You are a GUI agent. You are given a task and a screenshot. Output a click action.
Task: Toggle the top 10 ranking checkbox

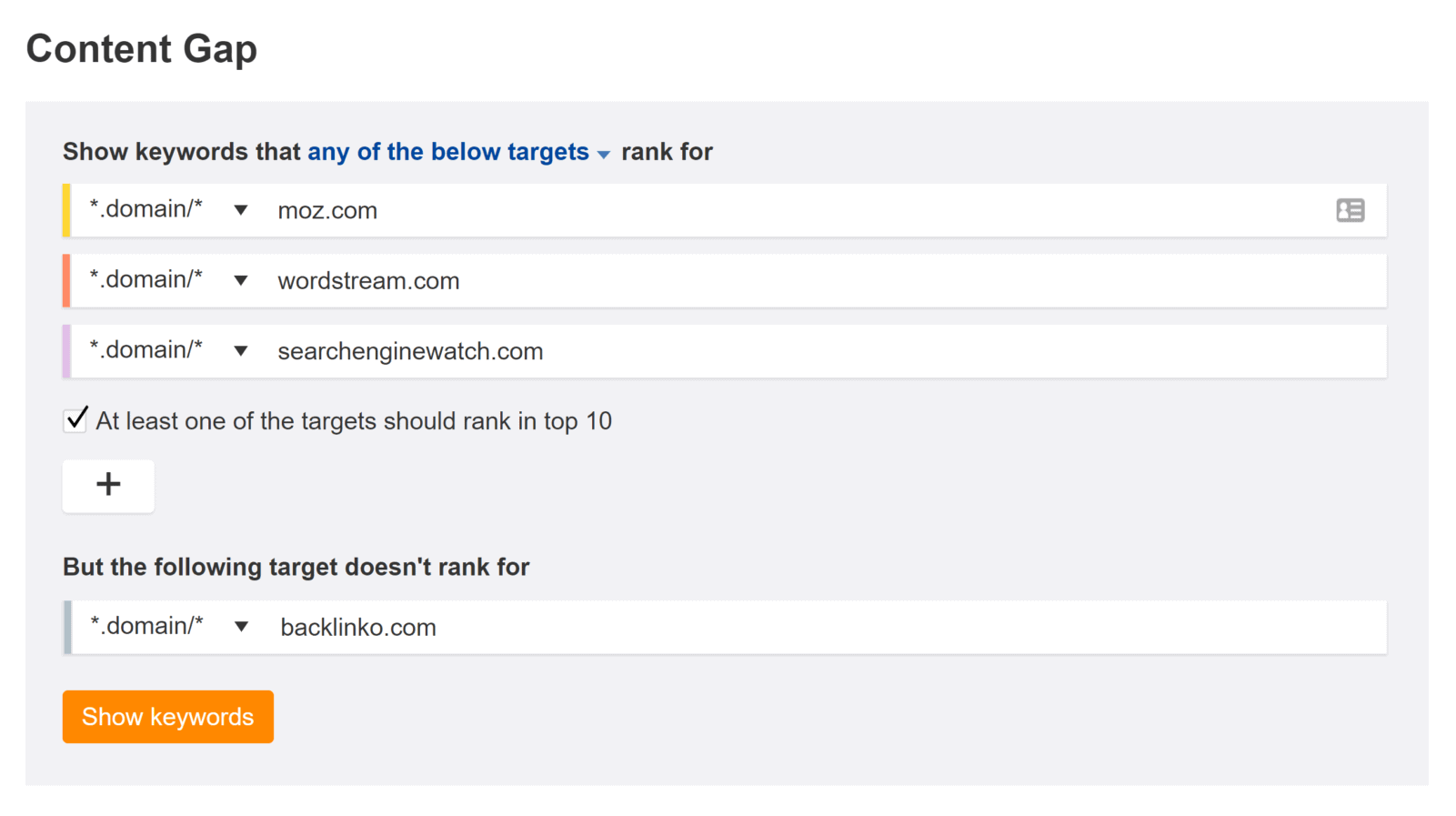(x=75, y=419)
